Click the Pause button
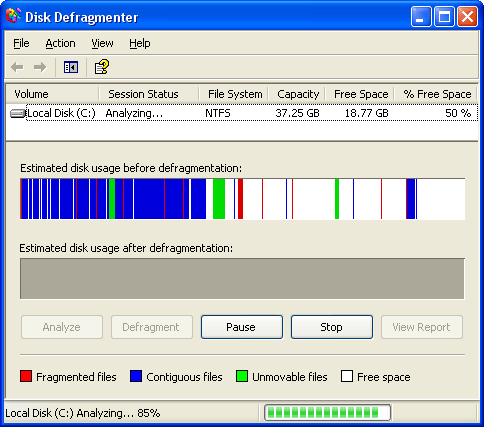 tap(242, 327)
